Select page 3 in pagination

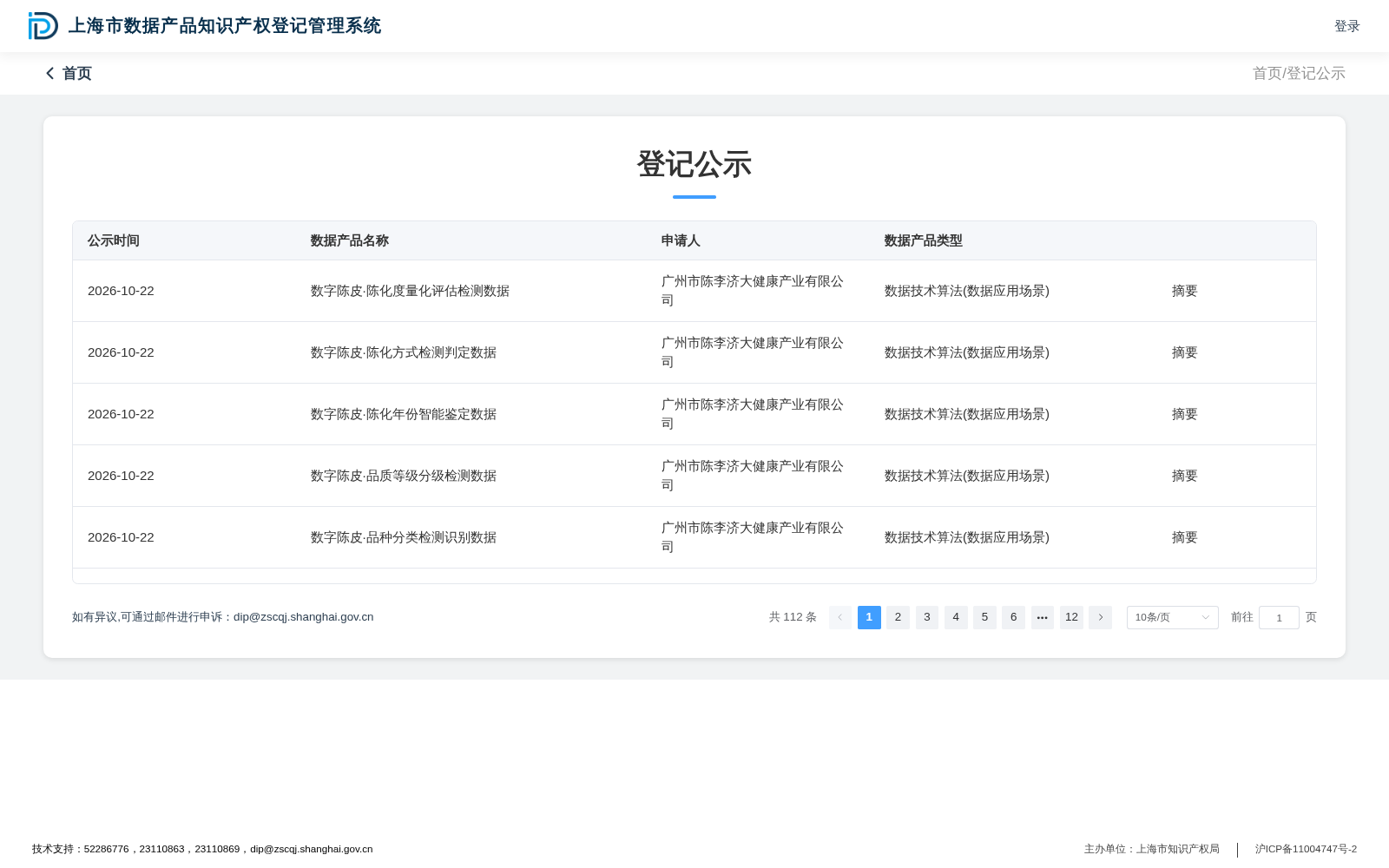pos(927,617)
